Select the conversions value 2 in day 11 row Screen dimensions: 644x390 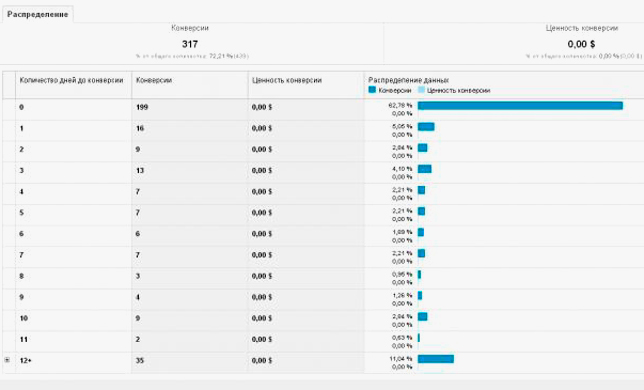pos(138,340)
